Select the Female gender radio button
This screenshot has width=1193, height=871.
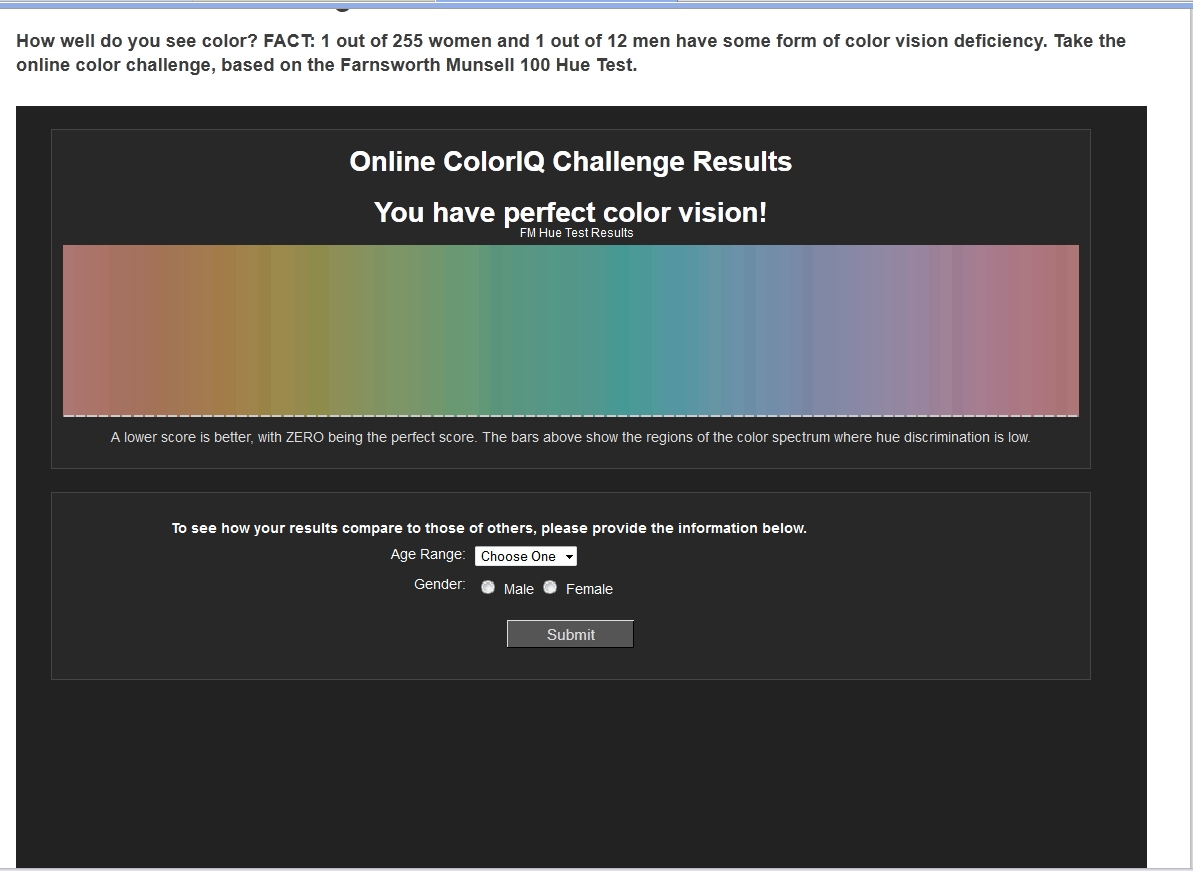click(x=550, y=587)
